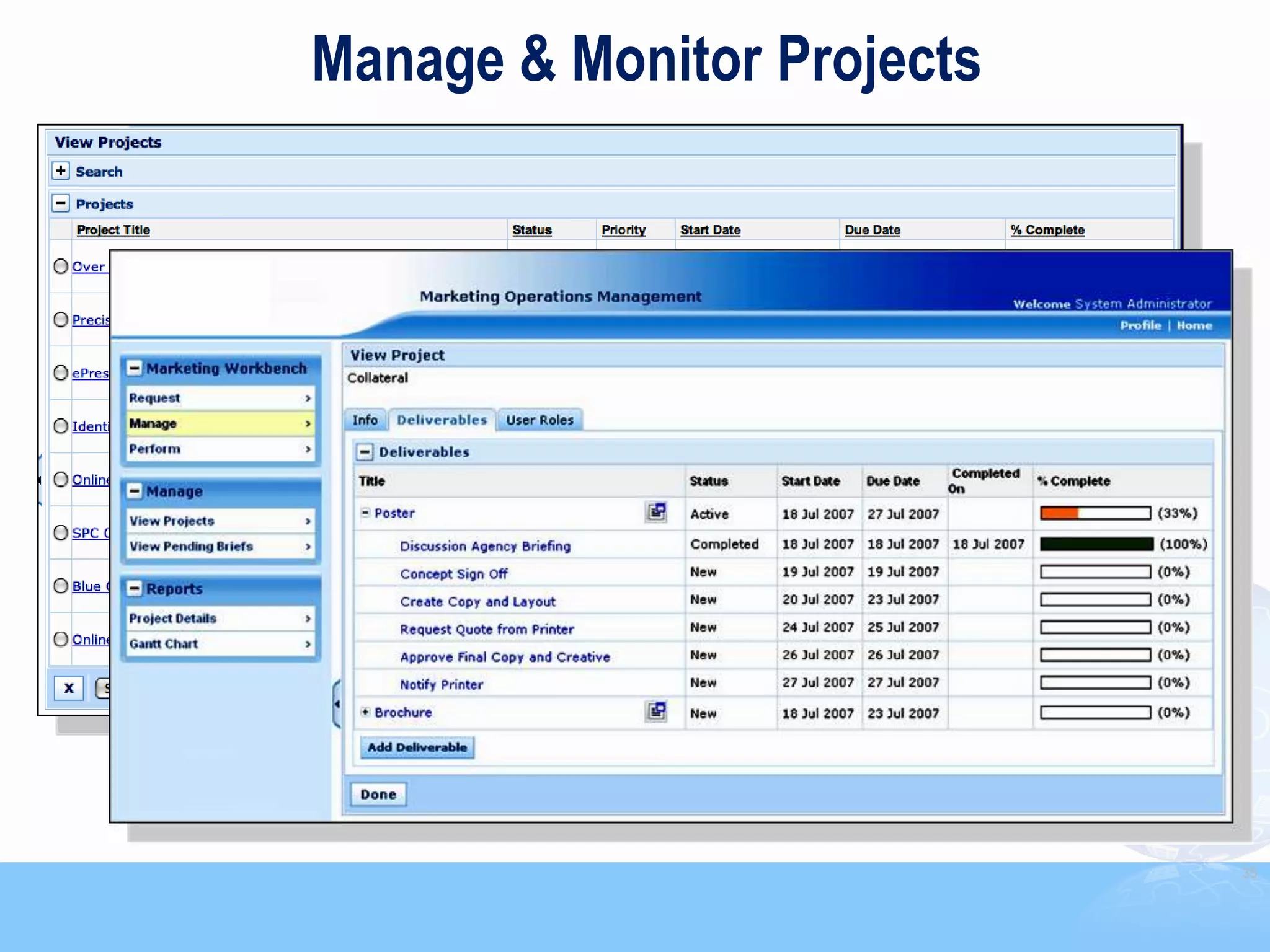1270x952 pixels.
Task: Select the Over project radio button
Action: [x=61, y=267]
